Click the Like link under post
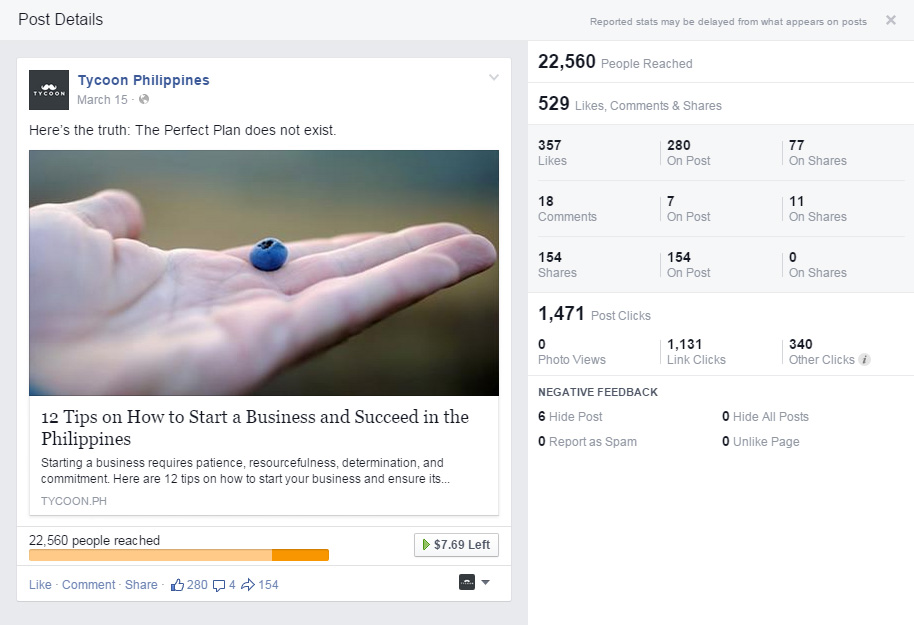Image resolution: width=914 pixels, height=625 pixels. tap(40, 585)
